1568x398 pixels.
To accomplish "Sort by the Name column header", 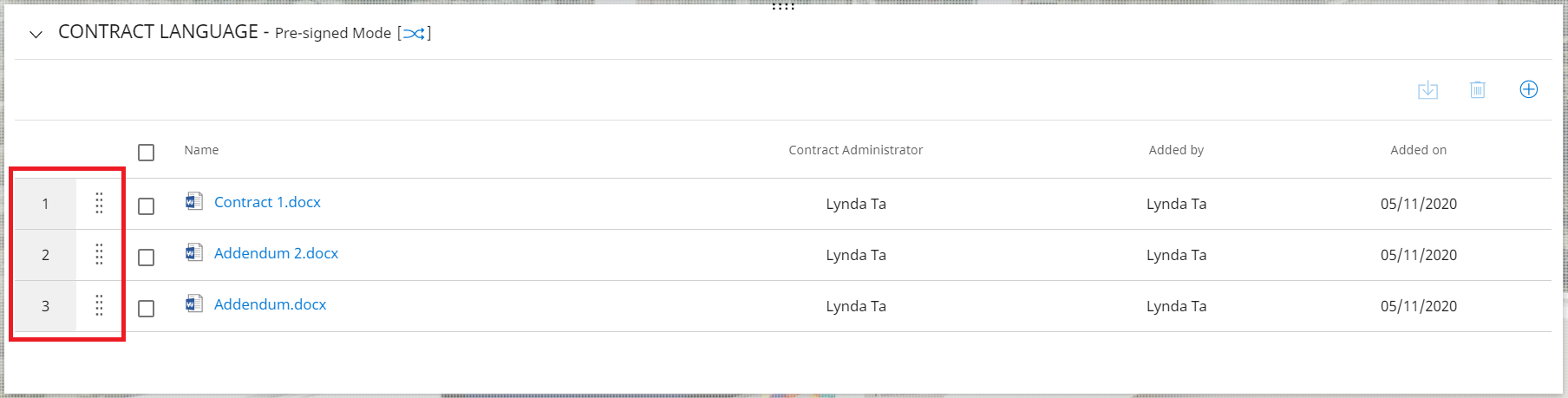I will [x=201, y=150].
